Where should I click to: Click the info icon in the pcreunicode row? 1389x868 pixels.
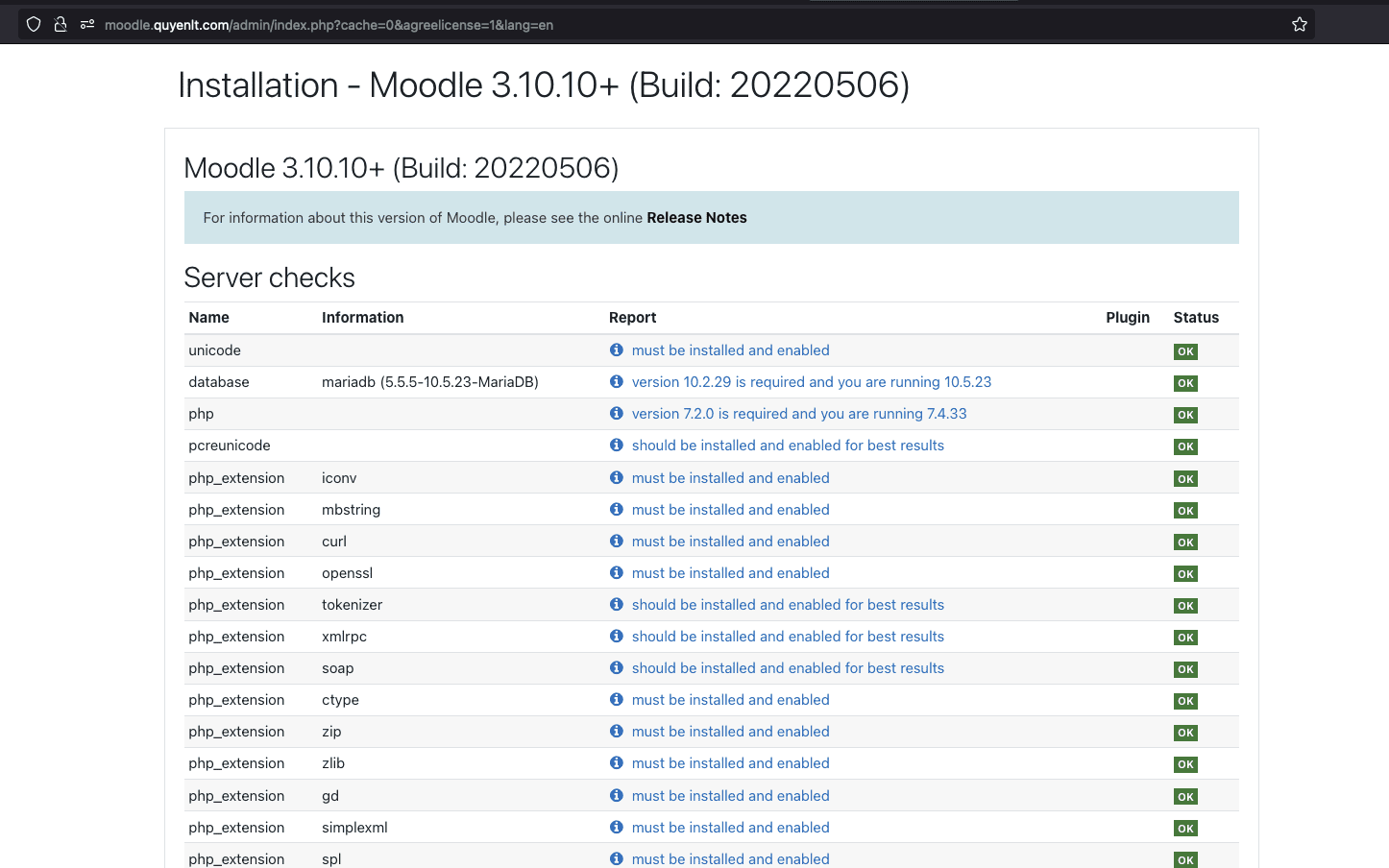coord(617,446)
